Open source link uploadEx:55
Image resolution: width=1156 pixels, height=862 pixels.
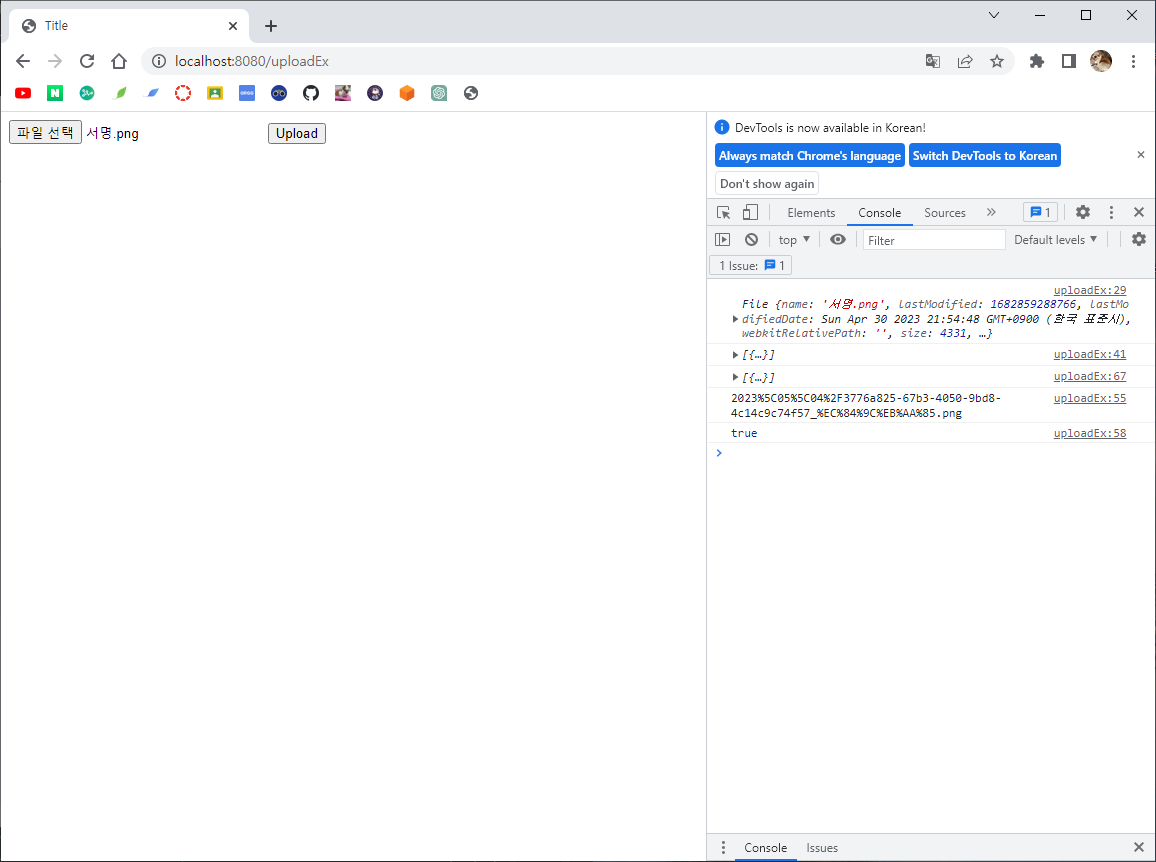[1090, 398]
